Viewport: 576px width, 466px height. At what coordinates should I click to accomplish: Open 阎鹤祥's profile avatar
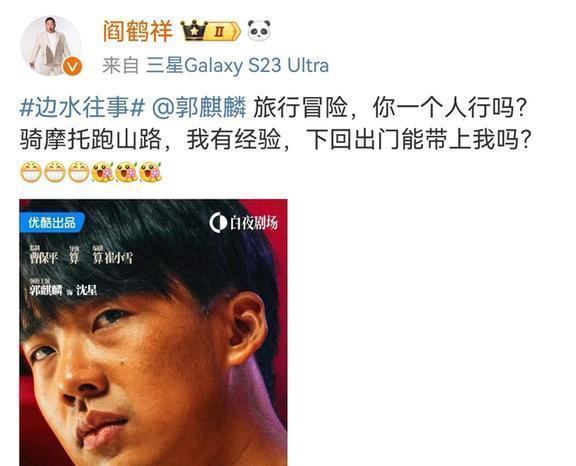pyautogui.click(x=51, y=46)
